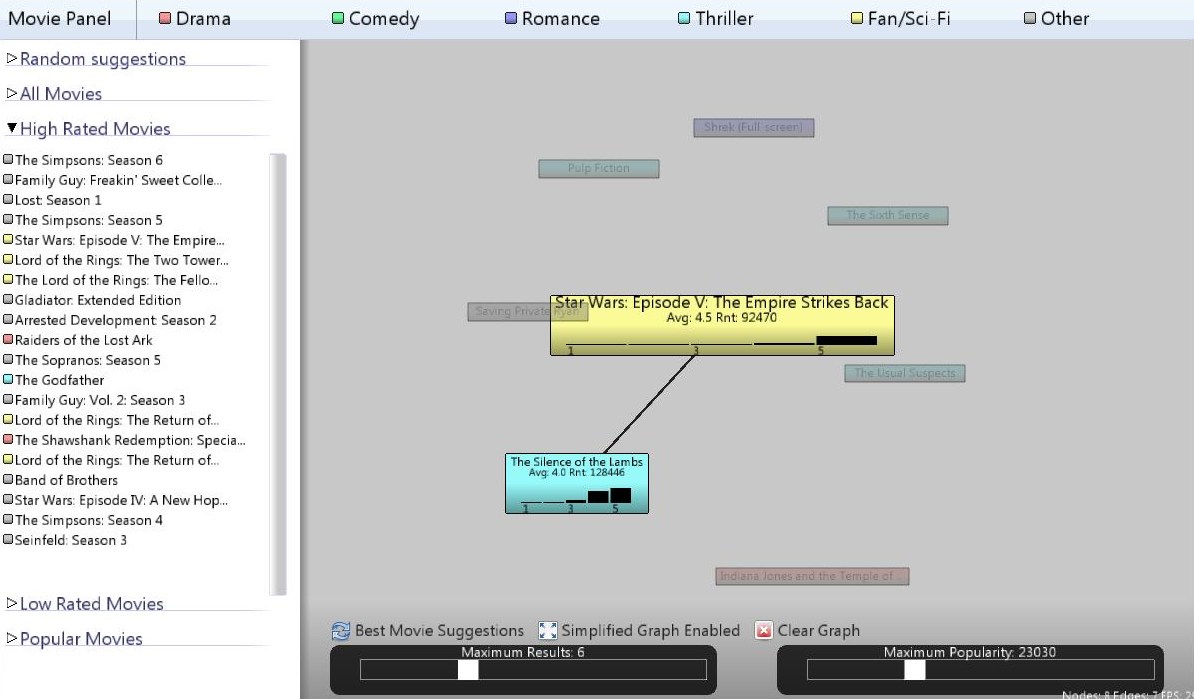Click the Maximum Popularity slider handle

click(915, 669)
